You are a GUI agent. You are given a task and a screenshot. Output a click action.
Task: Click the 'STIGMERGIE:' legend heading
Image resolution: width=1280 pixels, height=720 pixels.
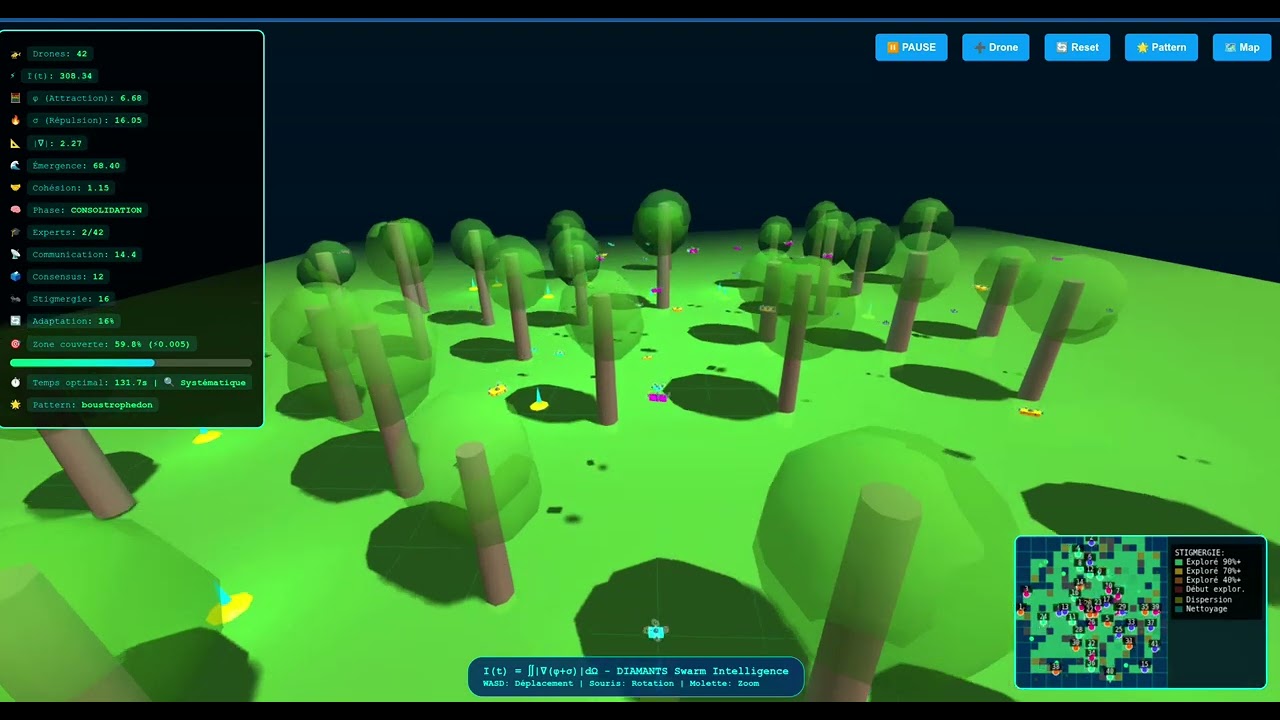[x=1199, y=552]
